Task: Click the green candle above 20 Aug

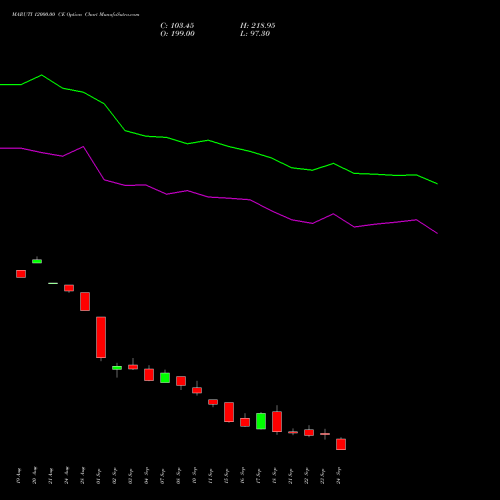Action: click(37, 261)
